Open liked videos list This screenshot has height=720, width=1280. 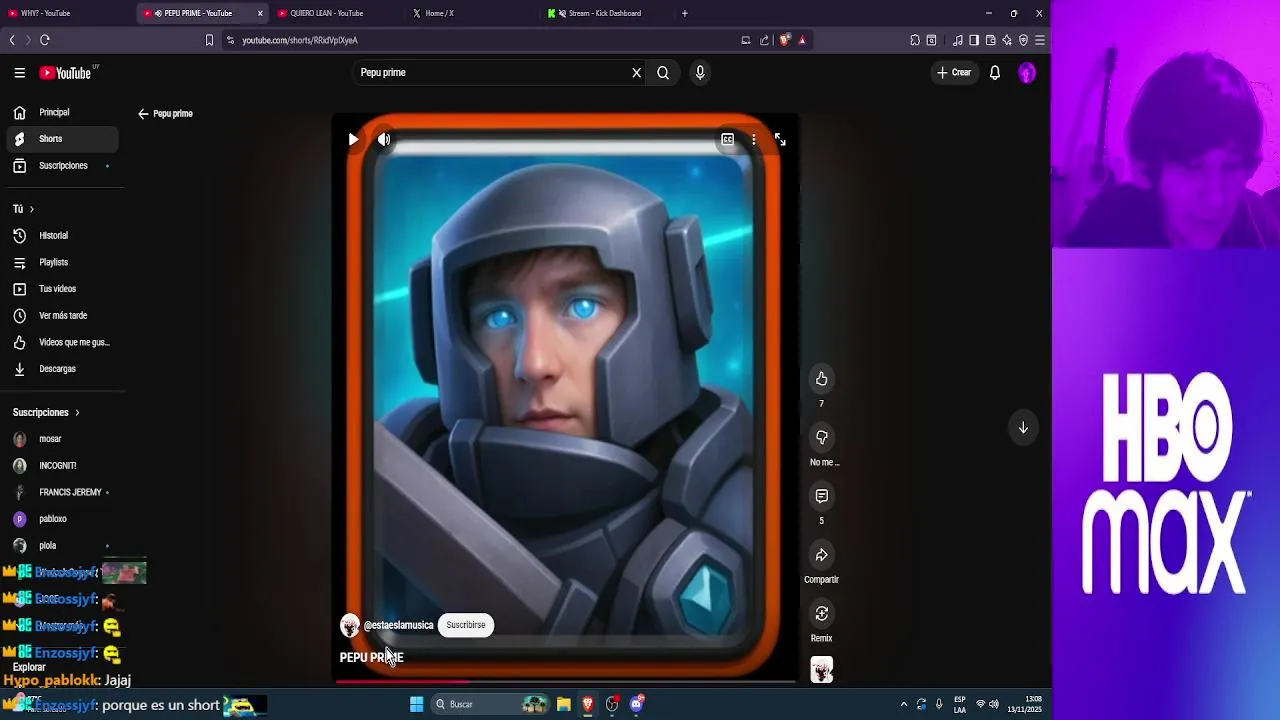62,343
